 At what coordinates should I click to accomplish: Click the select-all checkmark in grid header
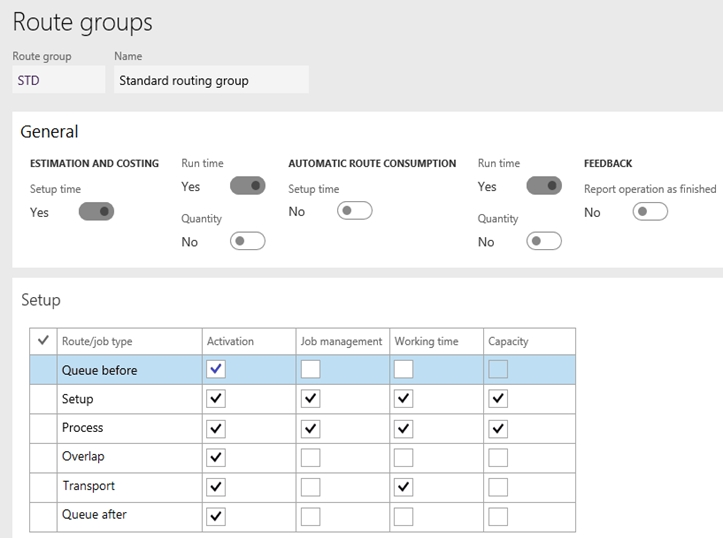[x=43, y=341]
